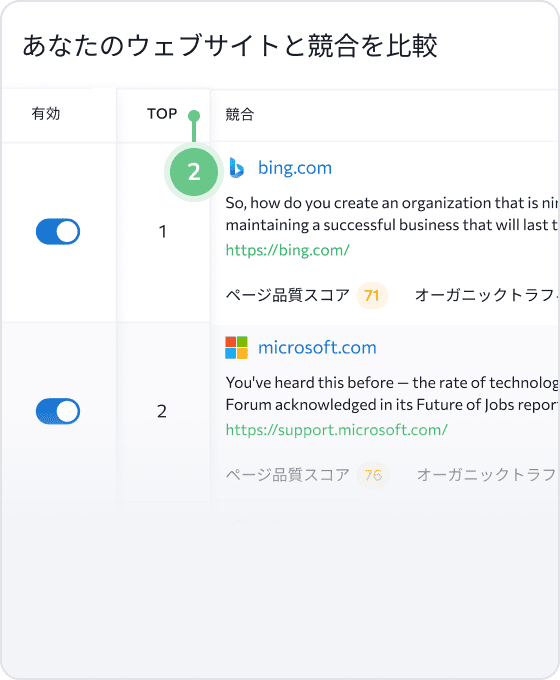The image size is (560, 680).
Task: Click the Bing logo icon
Action: tap(236, 168)
